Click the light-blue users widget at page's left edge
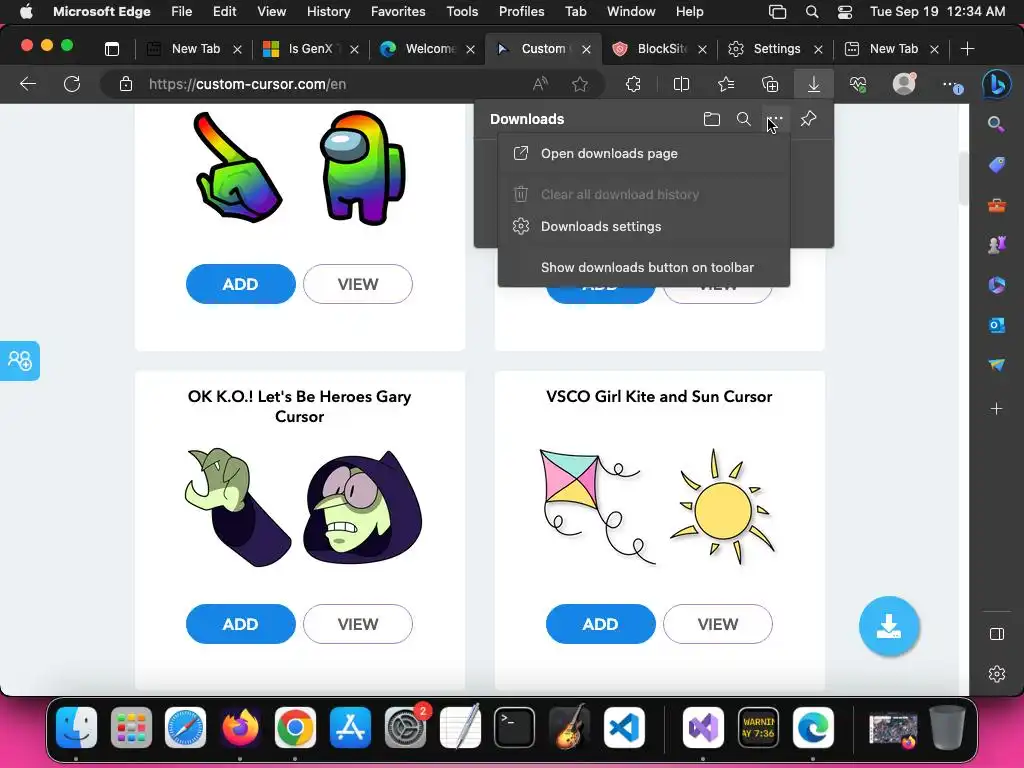 pyautogui.click(x=20, y=360)
